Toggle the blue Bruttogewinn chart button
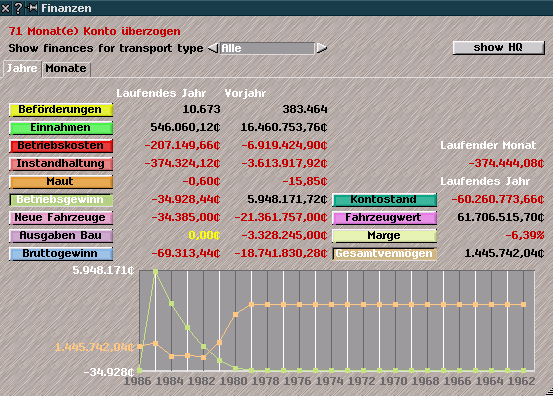The width and height of the screenshot is (553, 396). 61,254
